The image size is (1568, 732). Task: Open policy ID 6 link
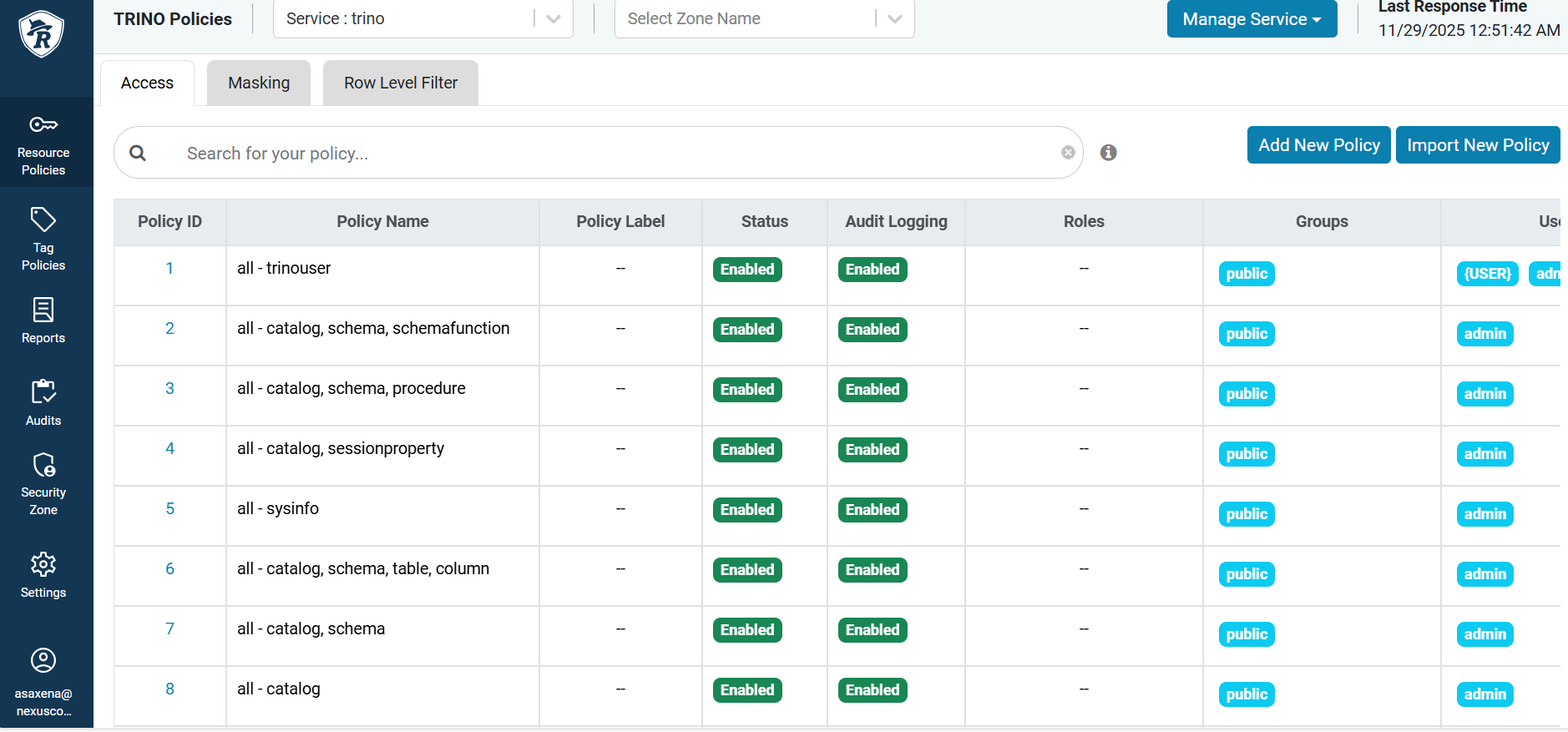click(x=169, y=569)
